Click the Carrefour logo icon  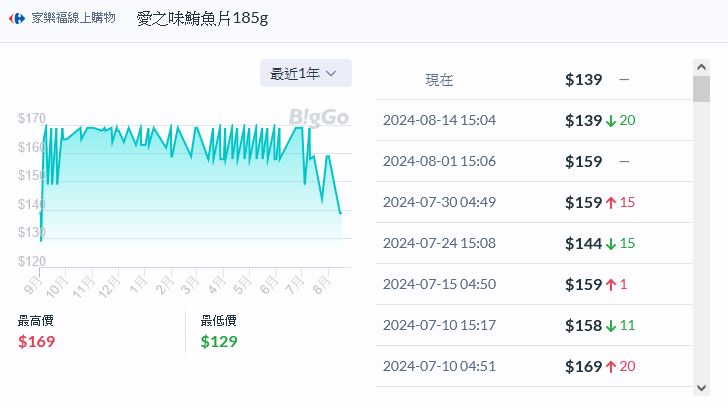click(18, 19)
